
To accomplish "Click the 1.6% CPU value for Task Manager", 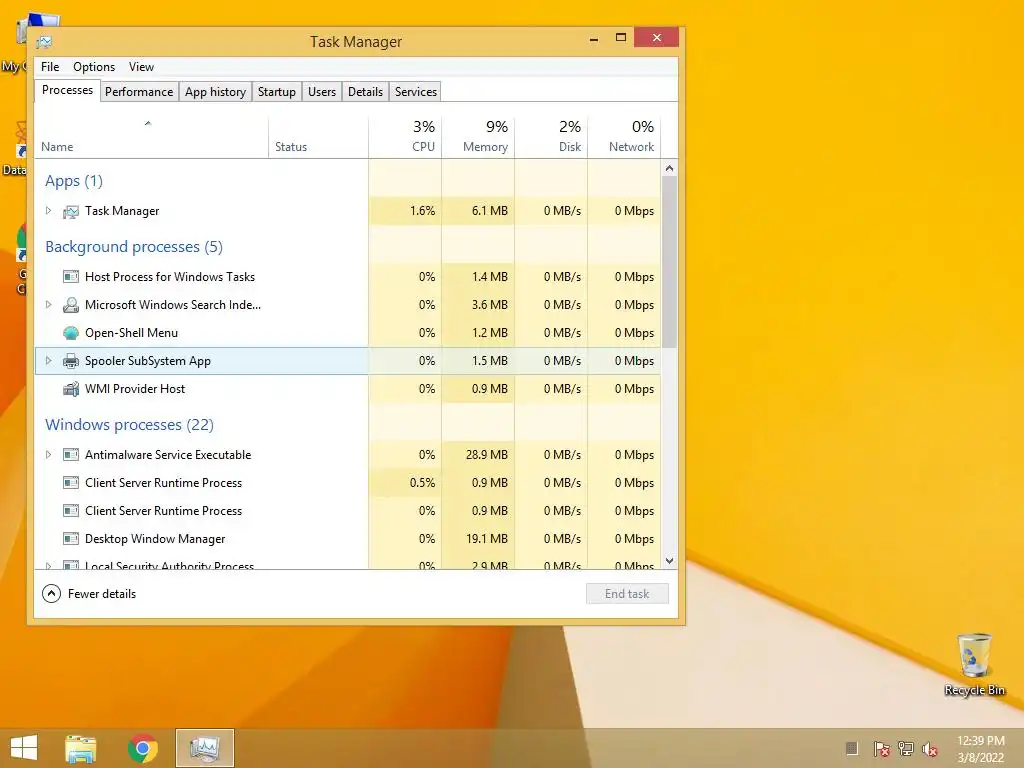I will [423, 211].
